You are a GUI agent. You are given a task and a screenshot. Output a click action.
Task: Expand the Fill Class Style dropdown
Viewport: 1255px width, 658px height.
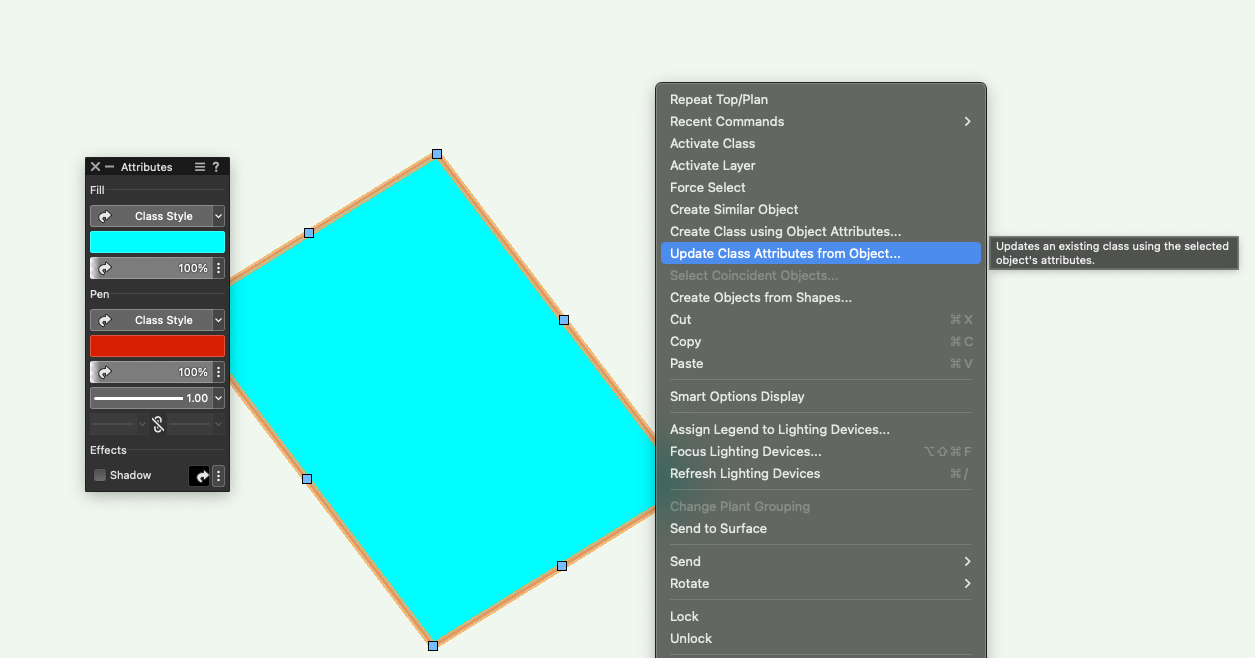tap(219, 216)
